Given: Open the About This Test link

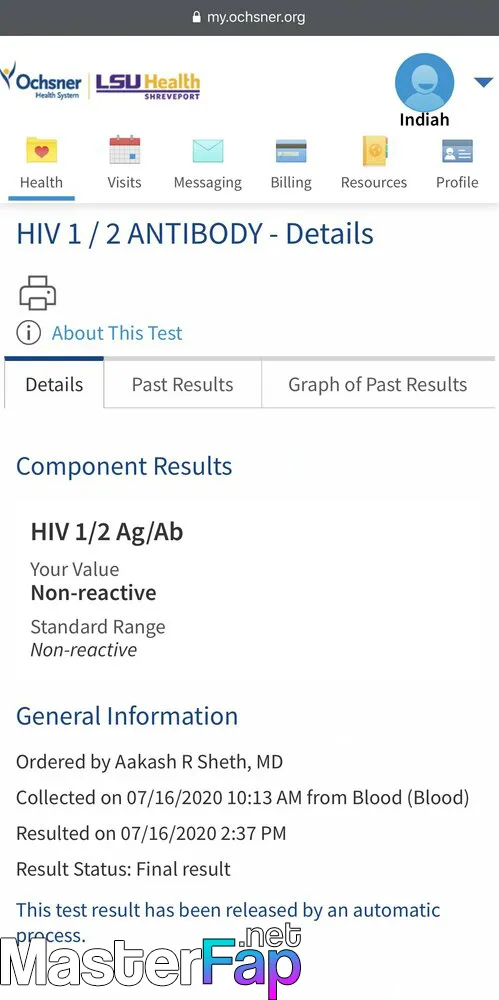Looking at the screenshot, I should click(117, 333).
